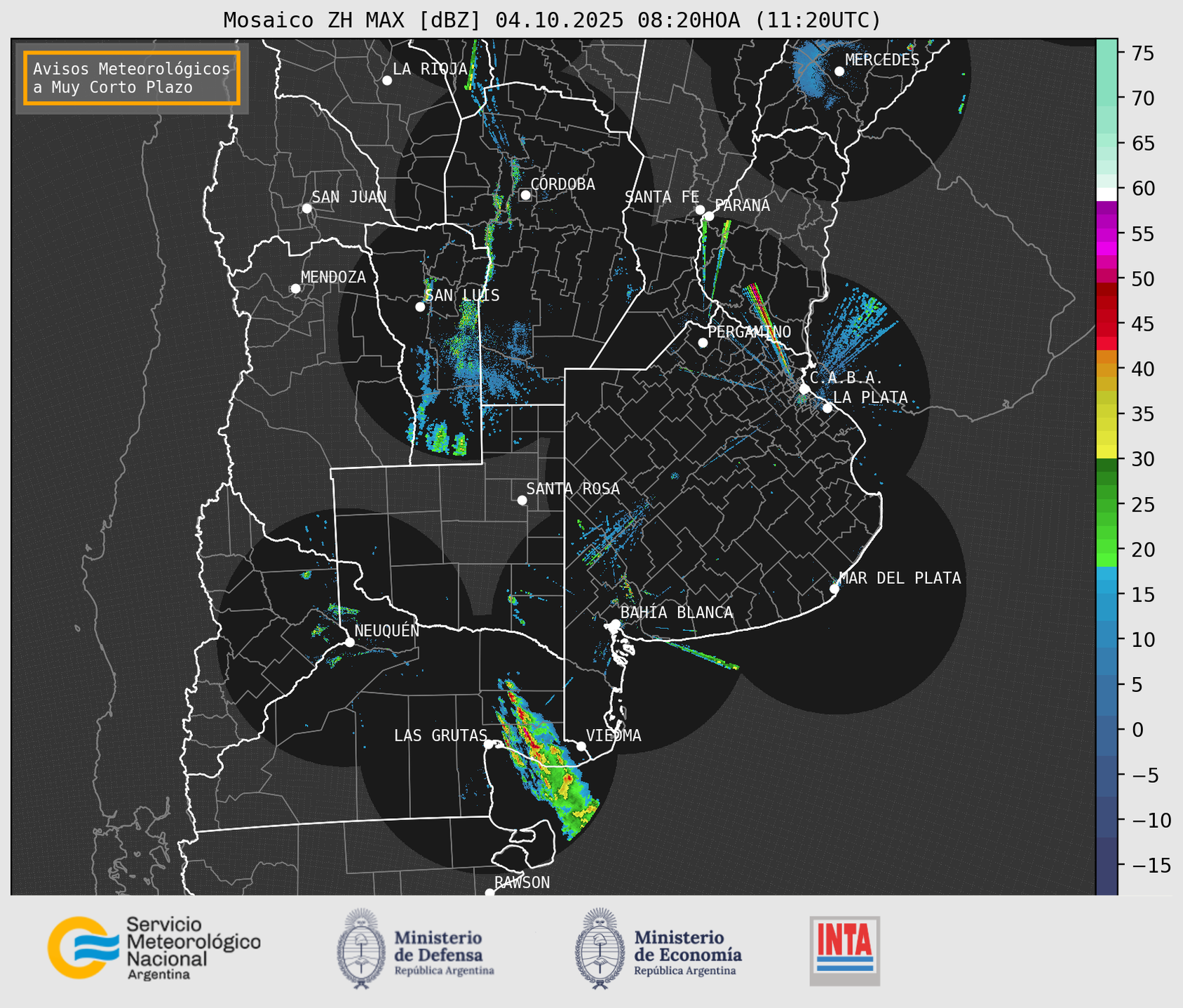The width and height of the screenshot is (1183, 1008).
Task: Select the LA PLATA city marker
Action: (x=827, y=408)
